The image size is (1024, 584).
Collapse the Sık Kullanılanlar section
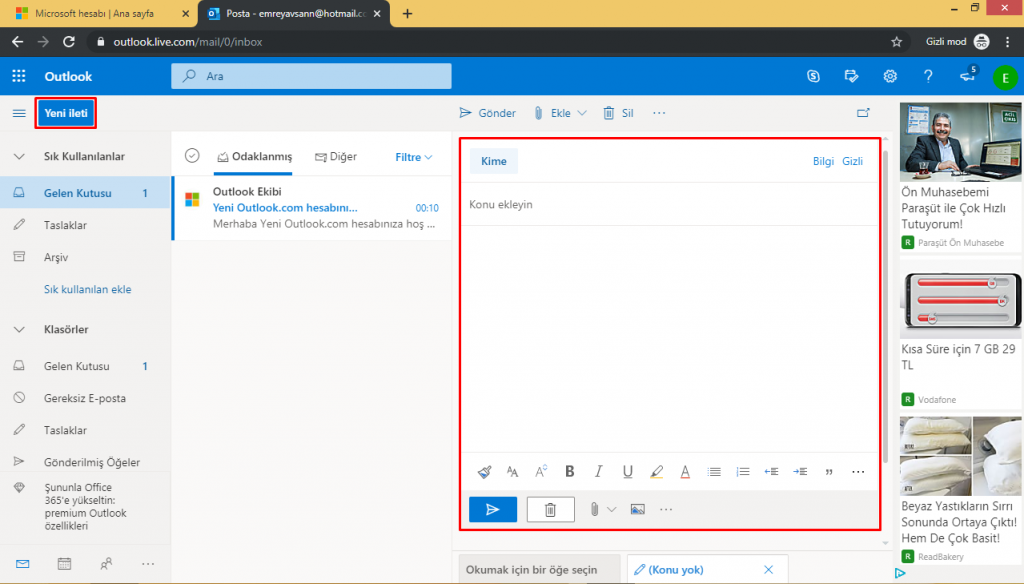(x=19, y=157)
